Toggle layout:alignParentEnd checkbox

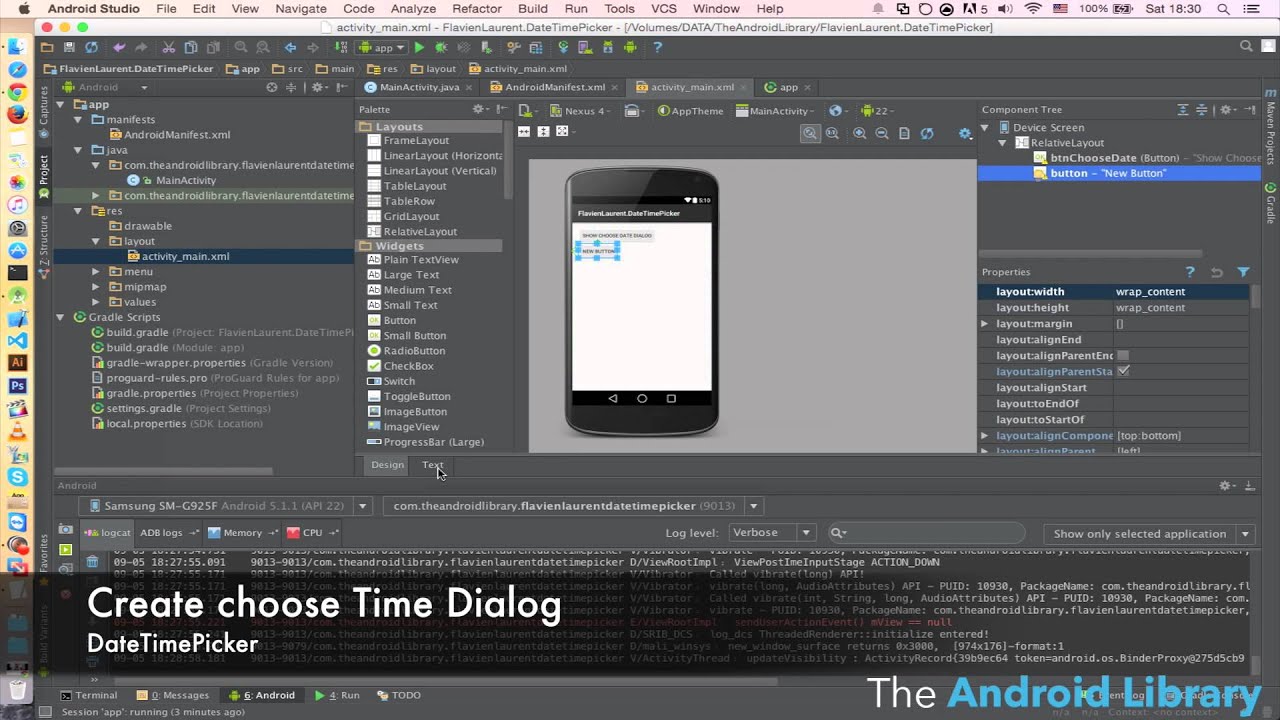1123,355
